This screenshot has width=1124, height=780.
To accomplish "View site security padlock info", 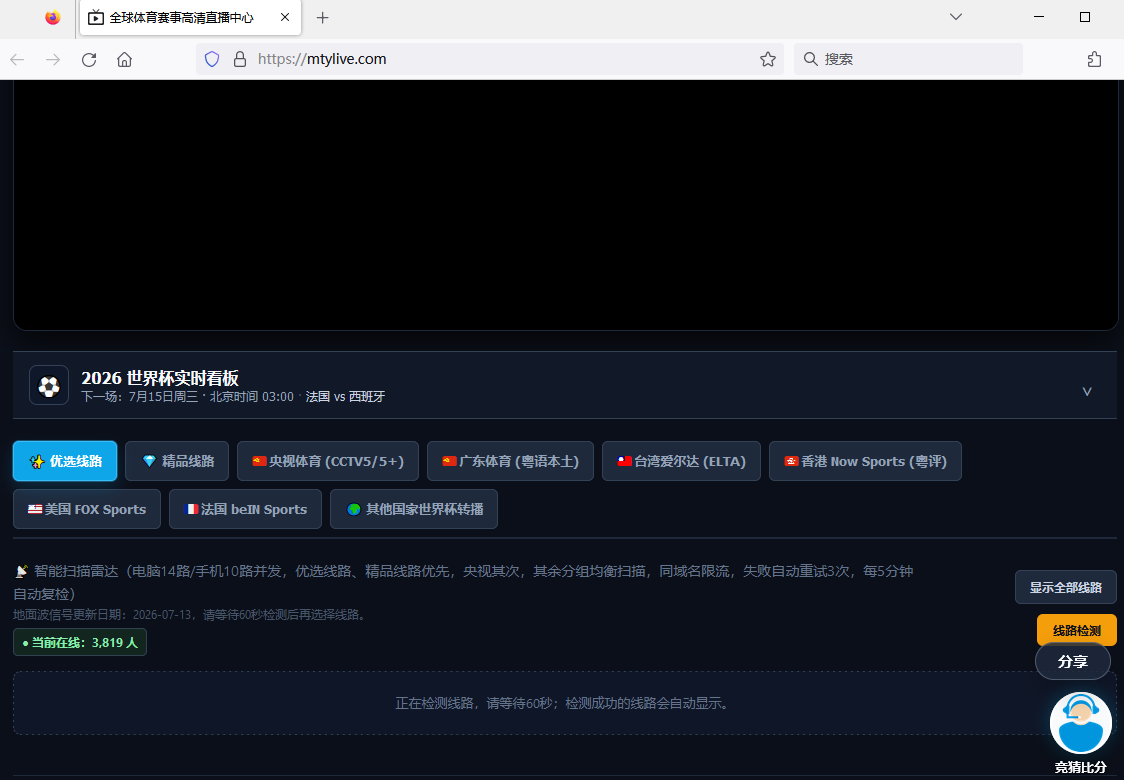I will pyautogui.click(x=240, y=59).
